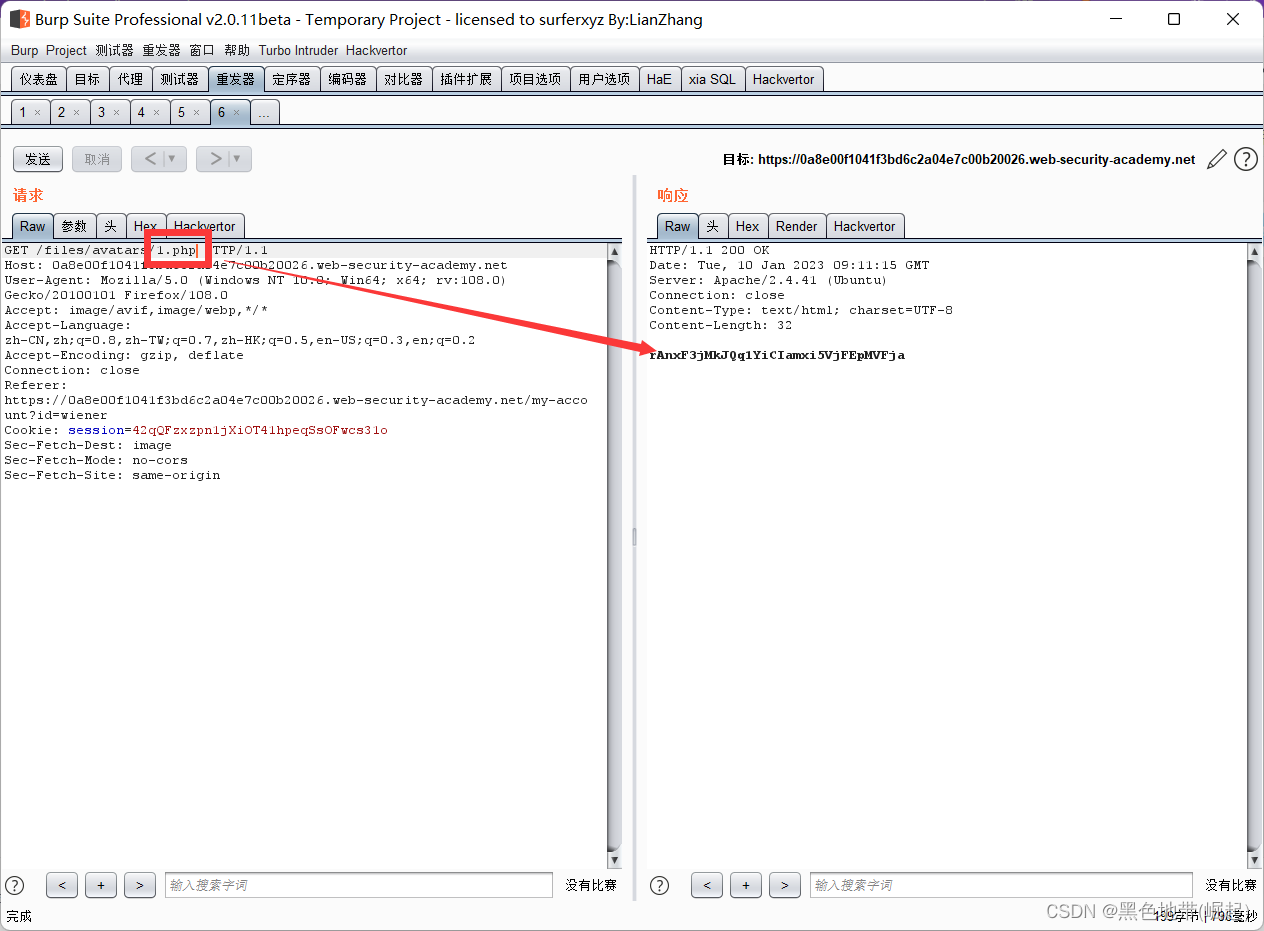Open history dropdown beside the back arrow

[174, 159]
